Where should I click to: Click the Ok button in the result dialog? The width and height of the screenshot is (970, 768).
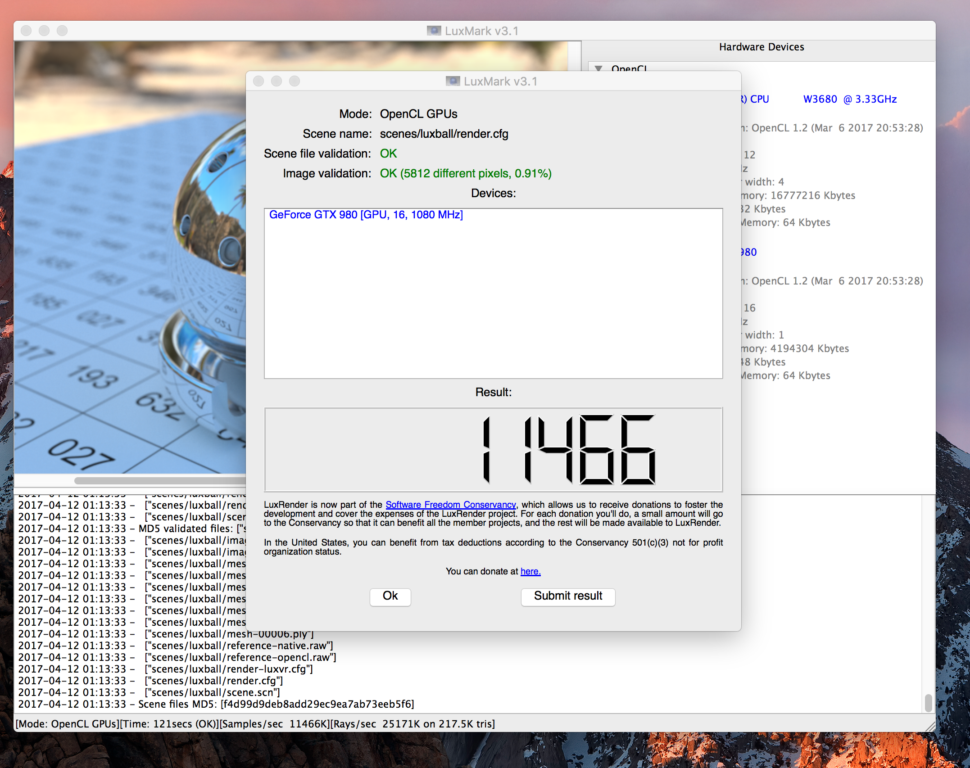click(390, 597)
